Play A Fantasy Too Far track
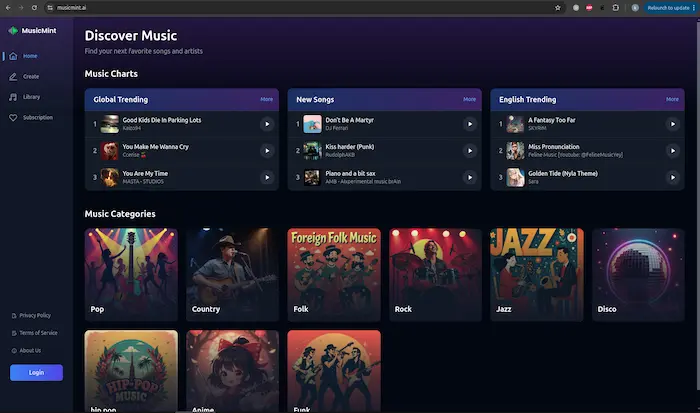700x413 pixels. tap(673, 124)
